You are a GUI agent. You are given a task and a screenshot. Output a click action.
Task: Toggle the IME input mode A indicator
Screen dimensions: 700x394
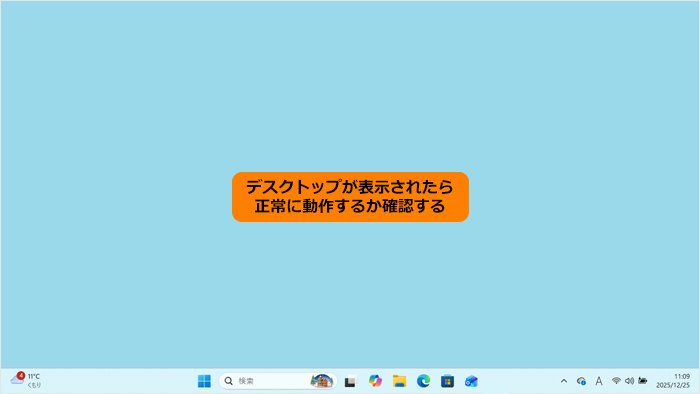click(599, 381)
